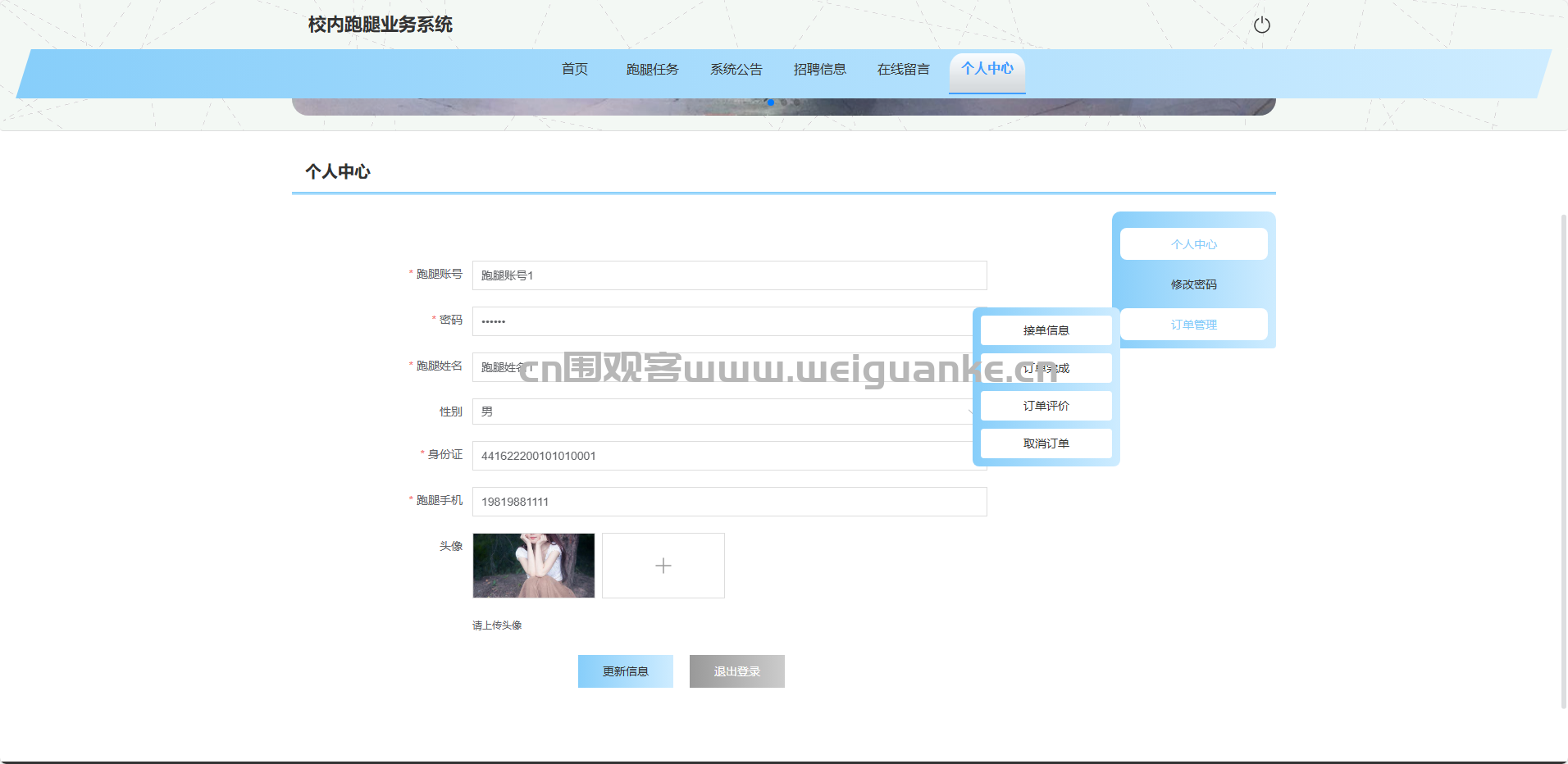This screenshot has height=764, width=1568.
Task: Click the plus icon to upload avatar
Action: coord(663,566)
